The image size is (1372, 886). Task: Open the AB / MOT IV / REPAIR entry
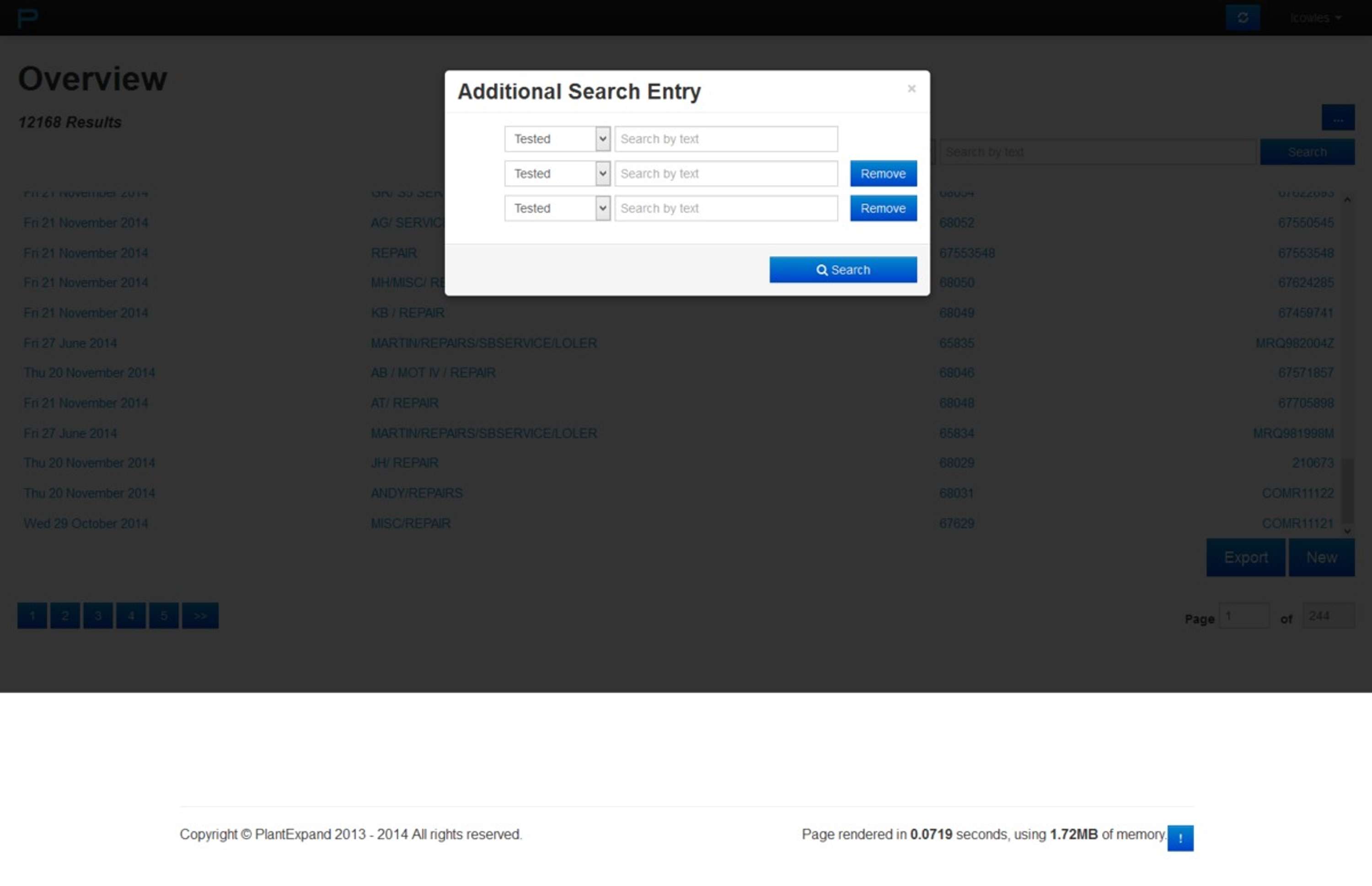pyautogui.click(x=433, y=372)
